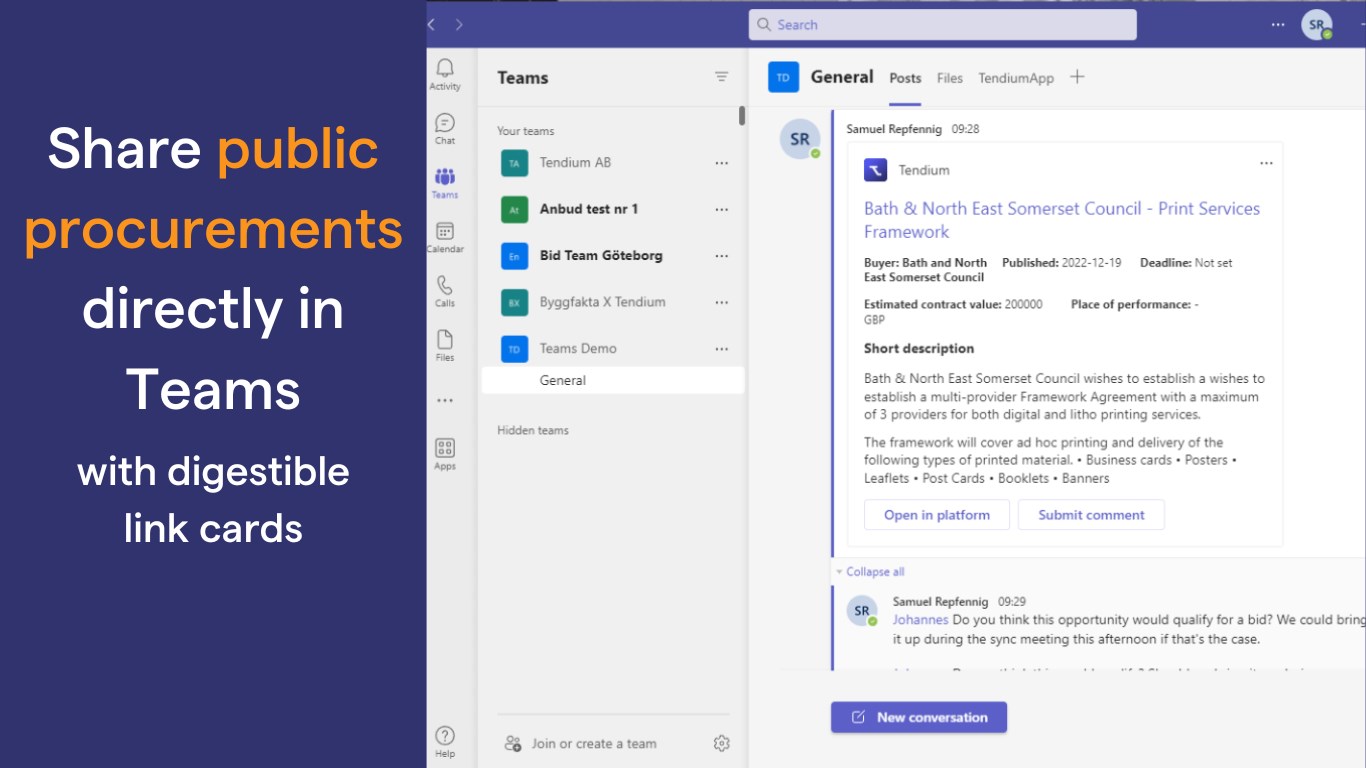Screen dimensions: 1366x768
Task: Open Settings and more ellipsis near profile
Action: click(1278, 25)
